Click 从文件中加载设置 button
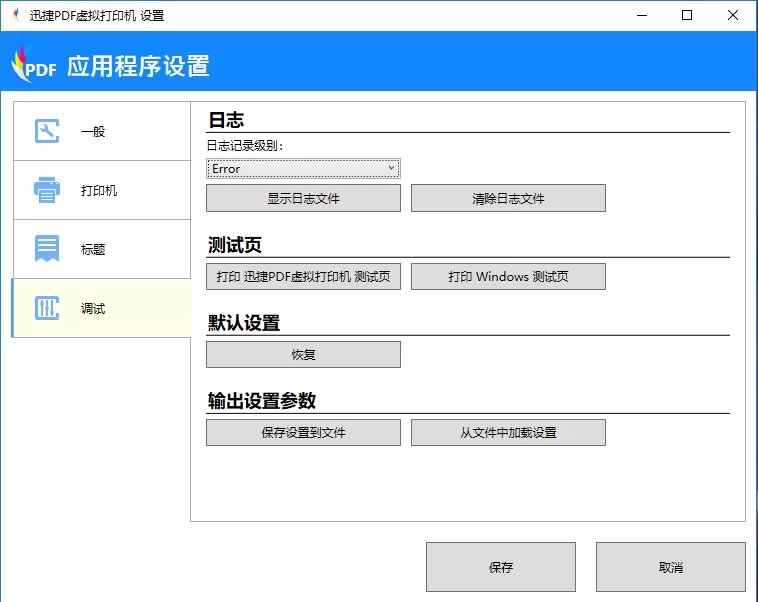758x602 pixels. (508, 432)
